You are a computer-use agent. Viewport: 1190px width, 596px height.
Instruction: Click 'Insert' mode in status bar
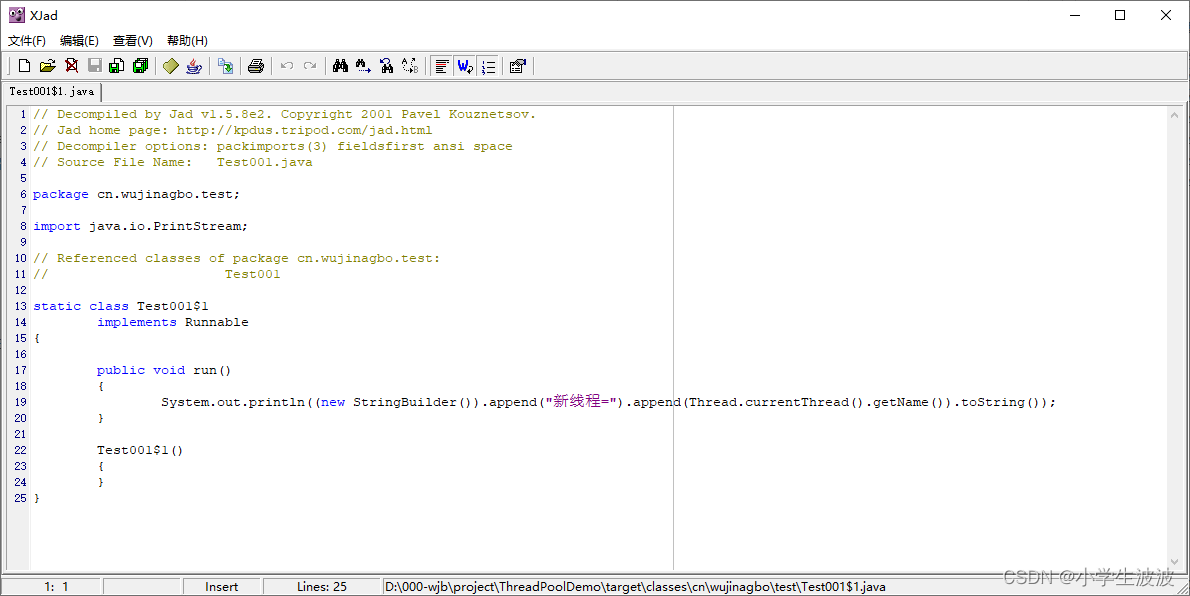click(222, 586)
